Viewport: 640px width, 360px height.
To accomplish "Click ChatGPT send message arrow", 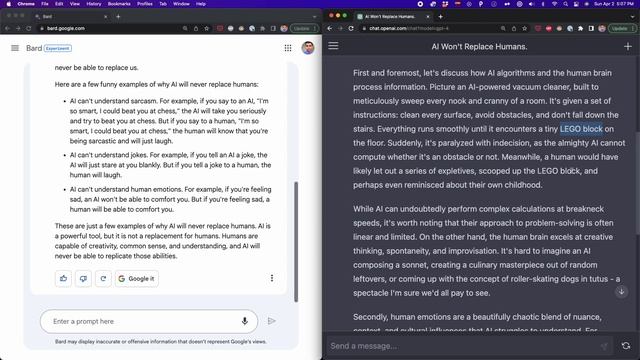I will click(x=604, y=346).
